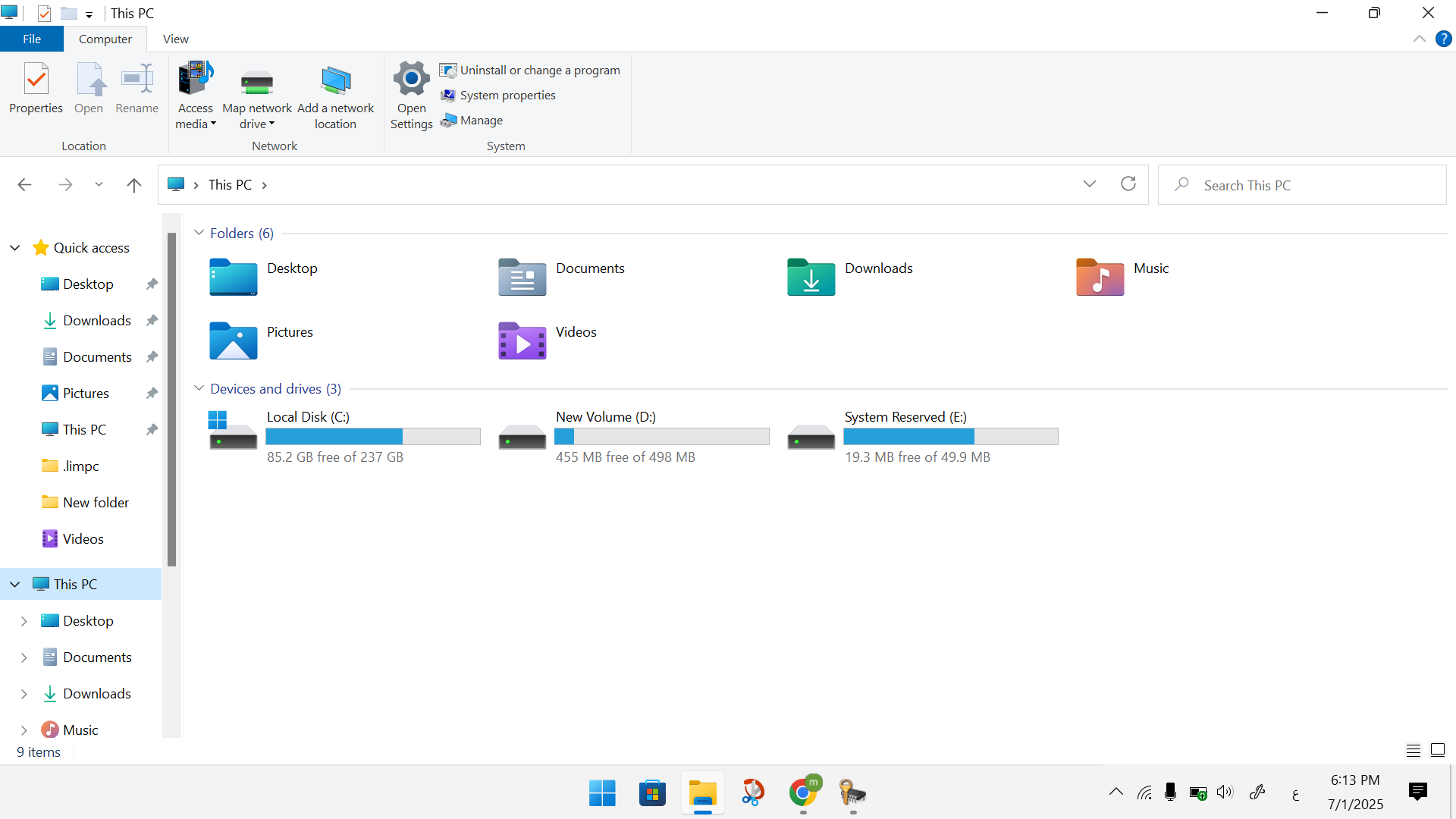This screenshot has width=1456, height=819.
Task: Open the Downloads folder icon
Action: [x=811, y=277]
